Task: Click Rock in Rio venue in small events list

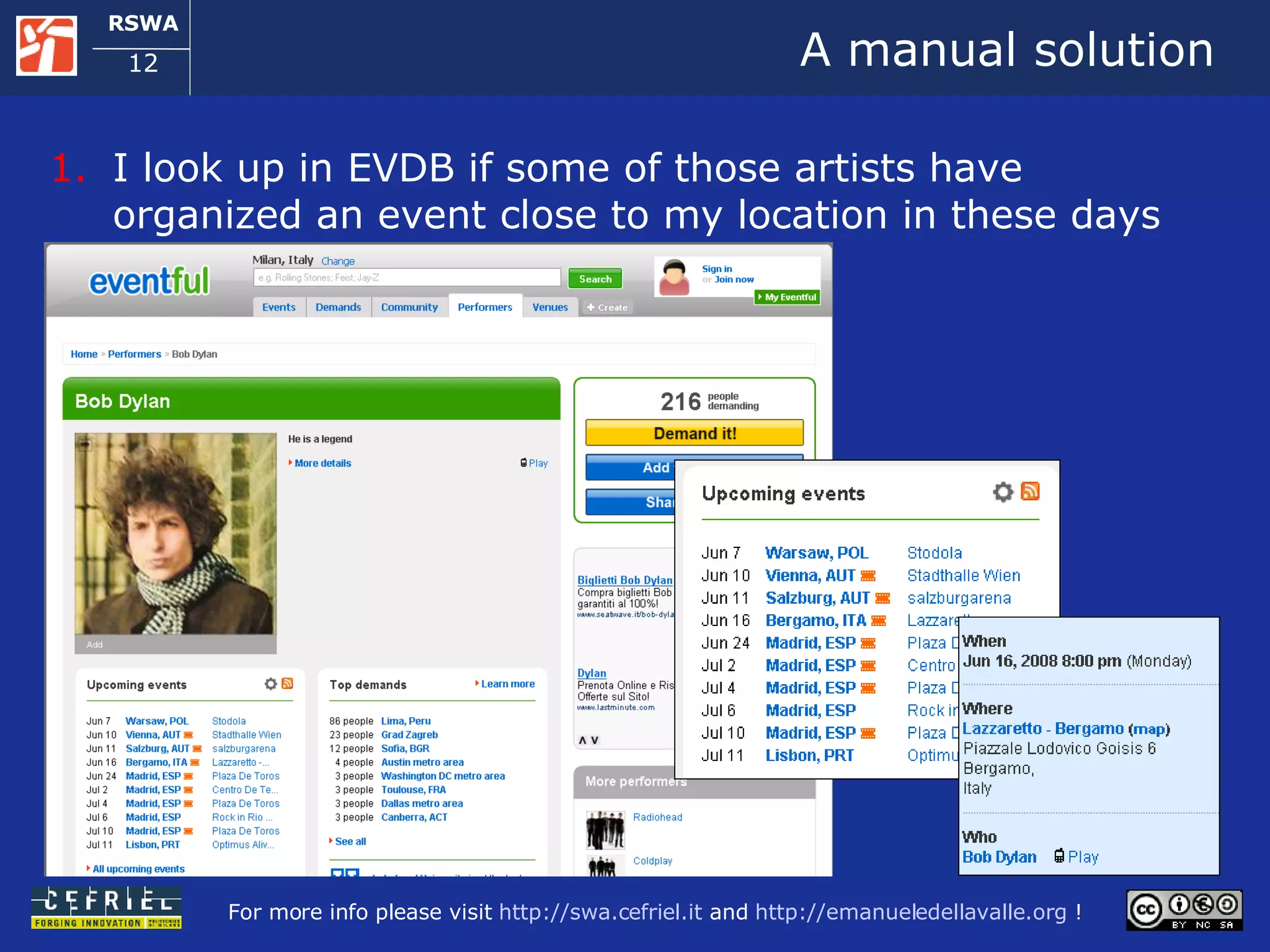Action: [242, 817]
